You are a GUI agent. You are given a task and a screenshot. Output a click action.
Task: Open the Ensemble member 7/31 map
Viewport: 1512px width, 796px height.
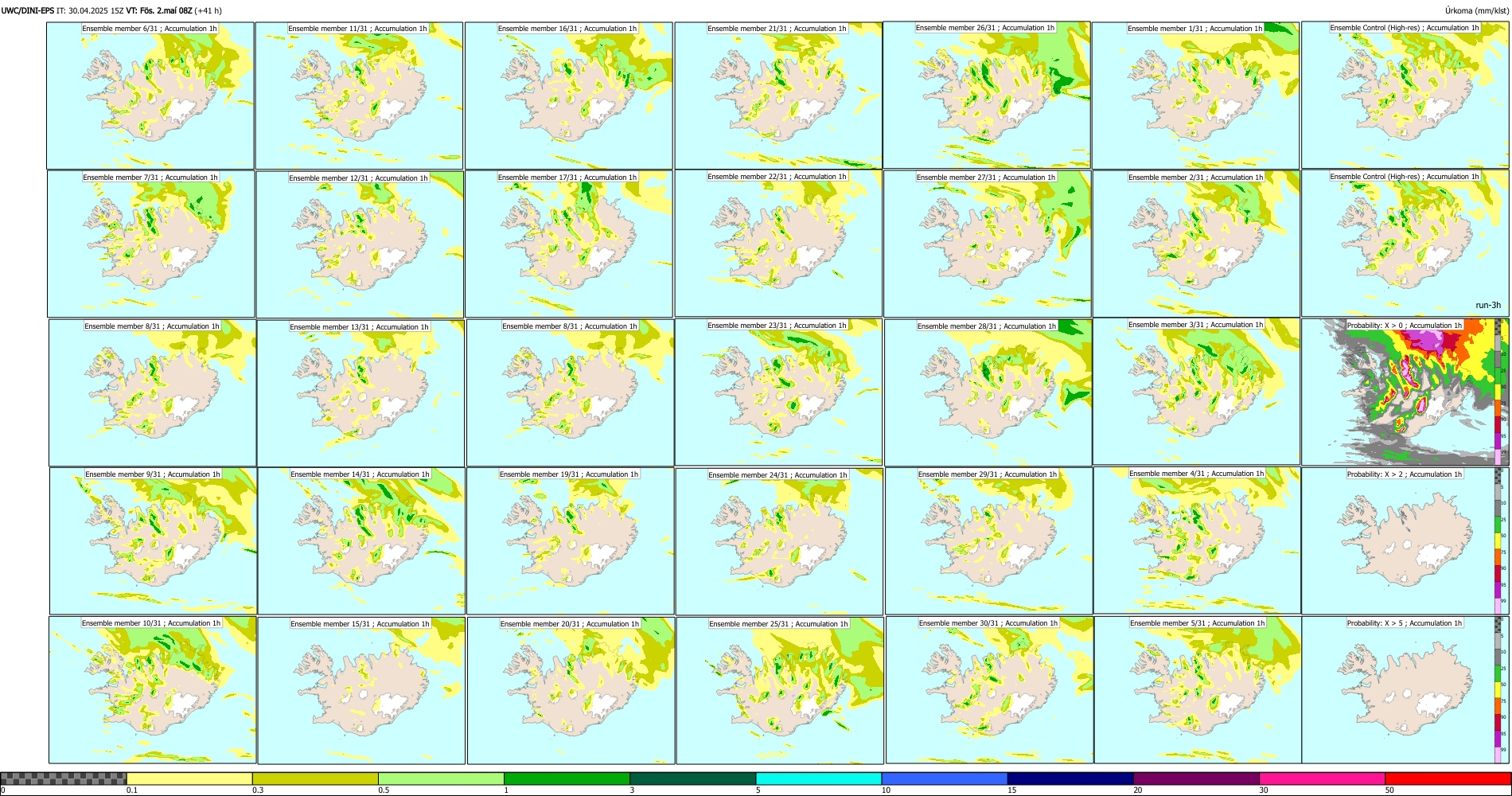pos(151,244)
